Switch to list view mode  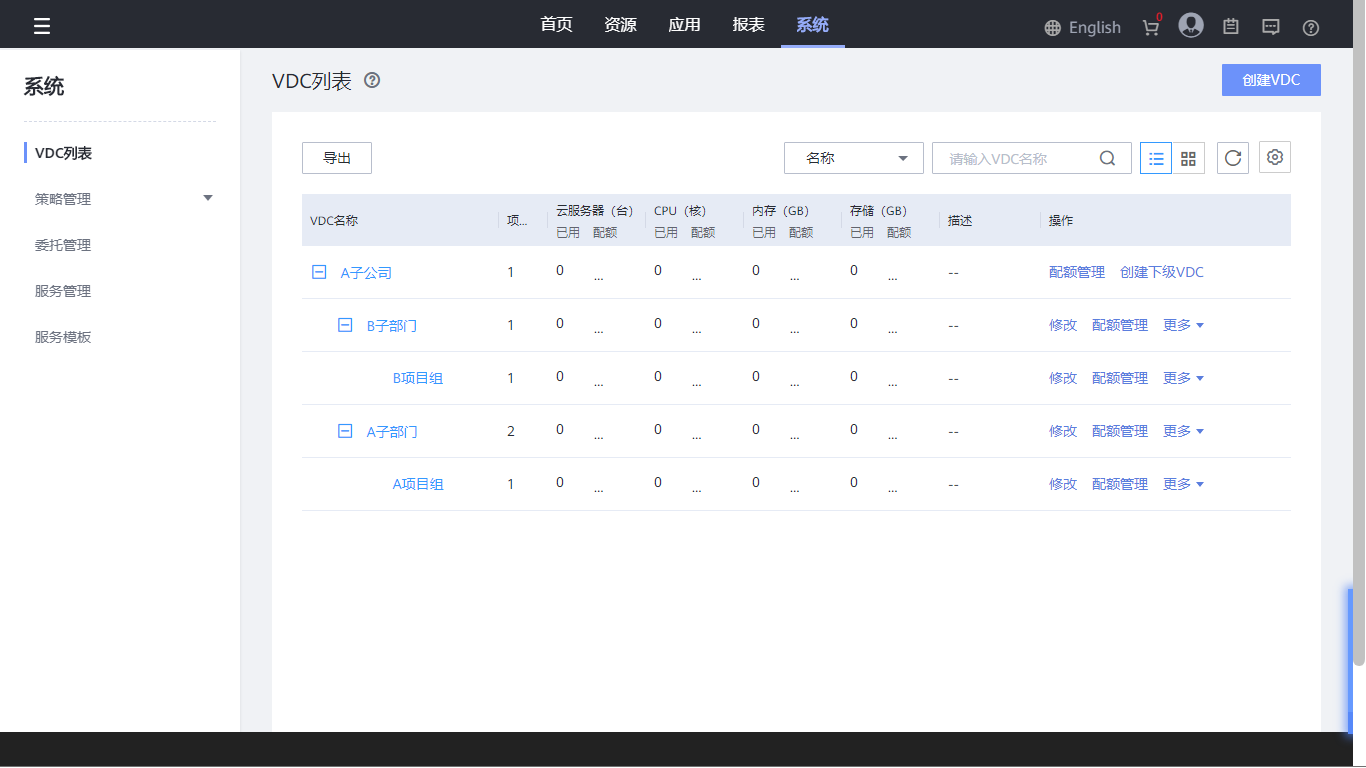1156,158
